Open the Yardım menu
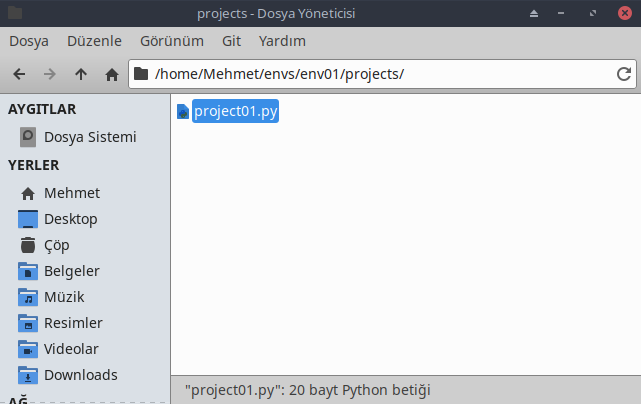The image size is (641, 404). 282,41
